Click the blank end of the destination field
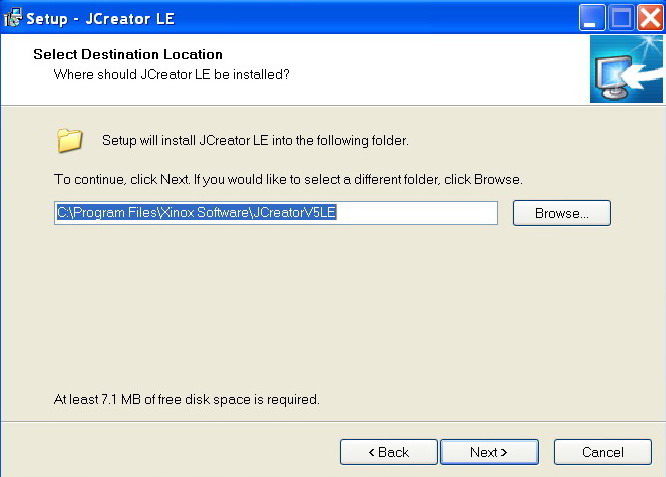This screenshot has width=666, height=477. tap(420, 213)
